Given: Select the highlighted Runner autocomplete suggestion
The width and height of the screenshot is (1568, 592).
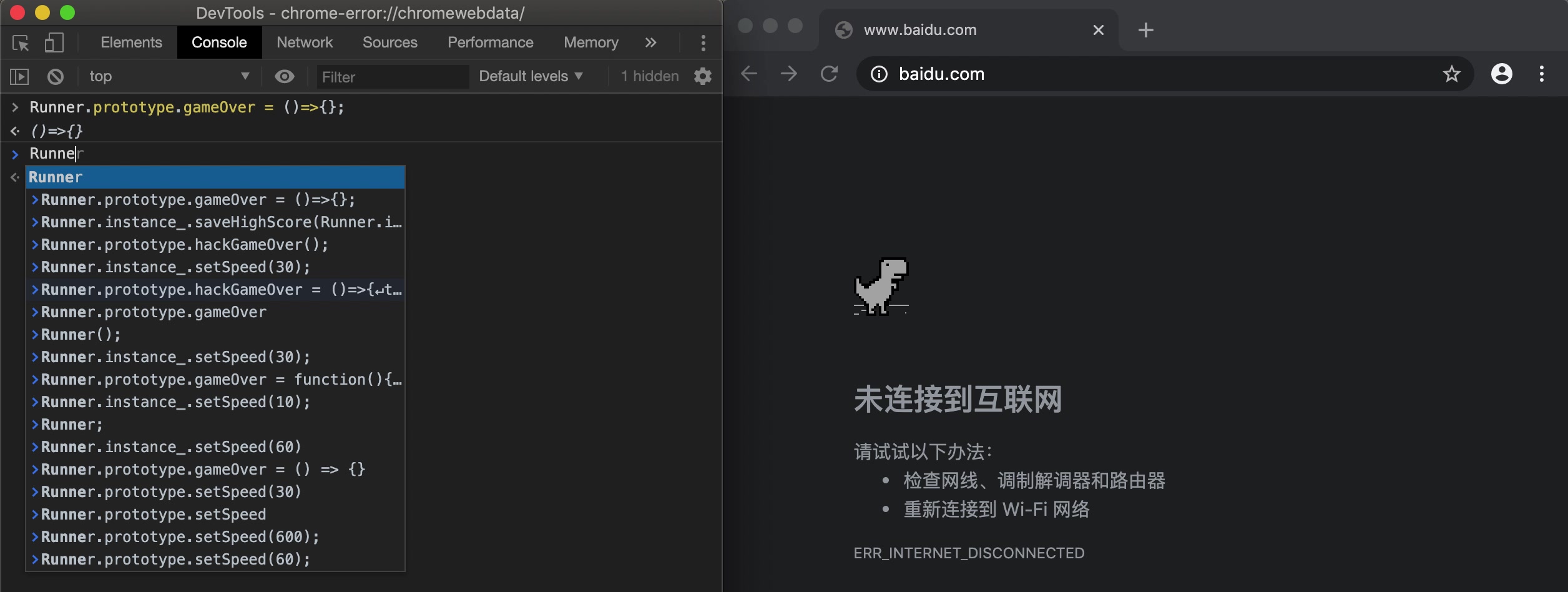Looking at the screenshot, I should tap(215, 177).
